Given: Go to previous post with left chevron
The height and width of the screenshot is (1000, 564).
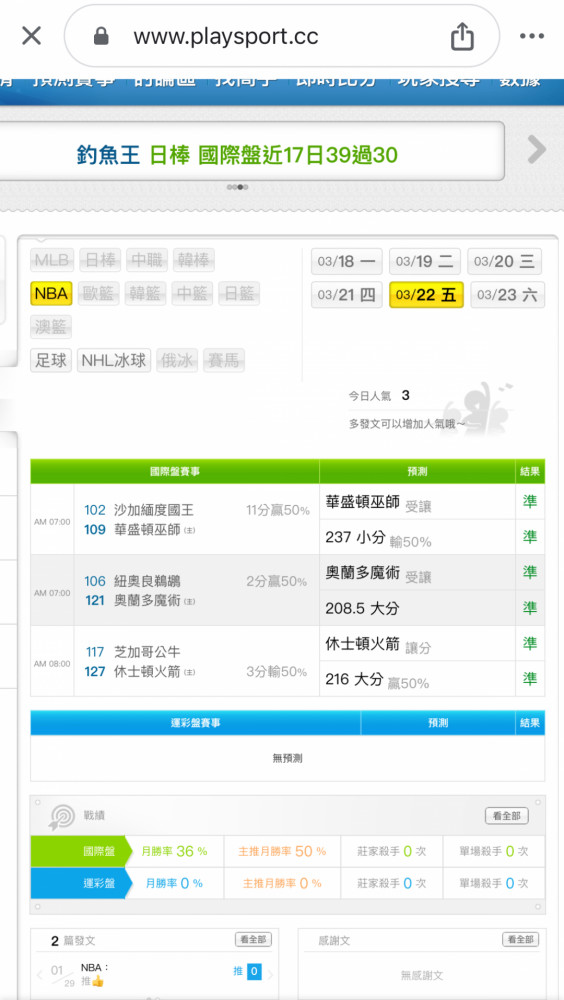Looking at the screenshot, I should coord(40,974).
